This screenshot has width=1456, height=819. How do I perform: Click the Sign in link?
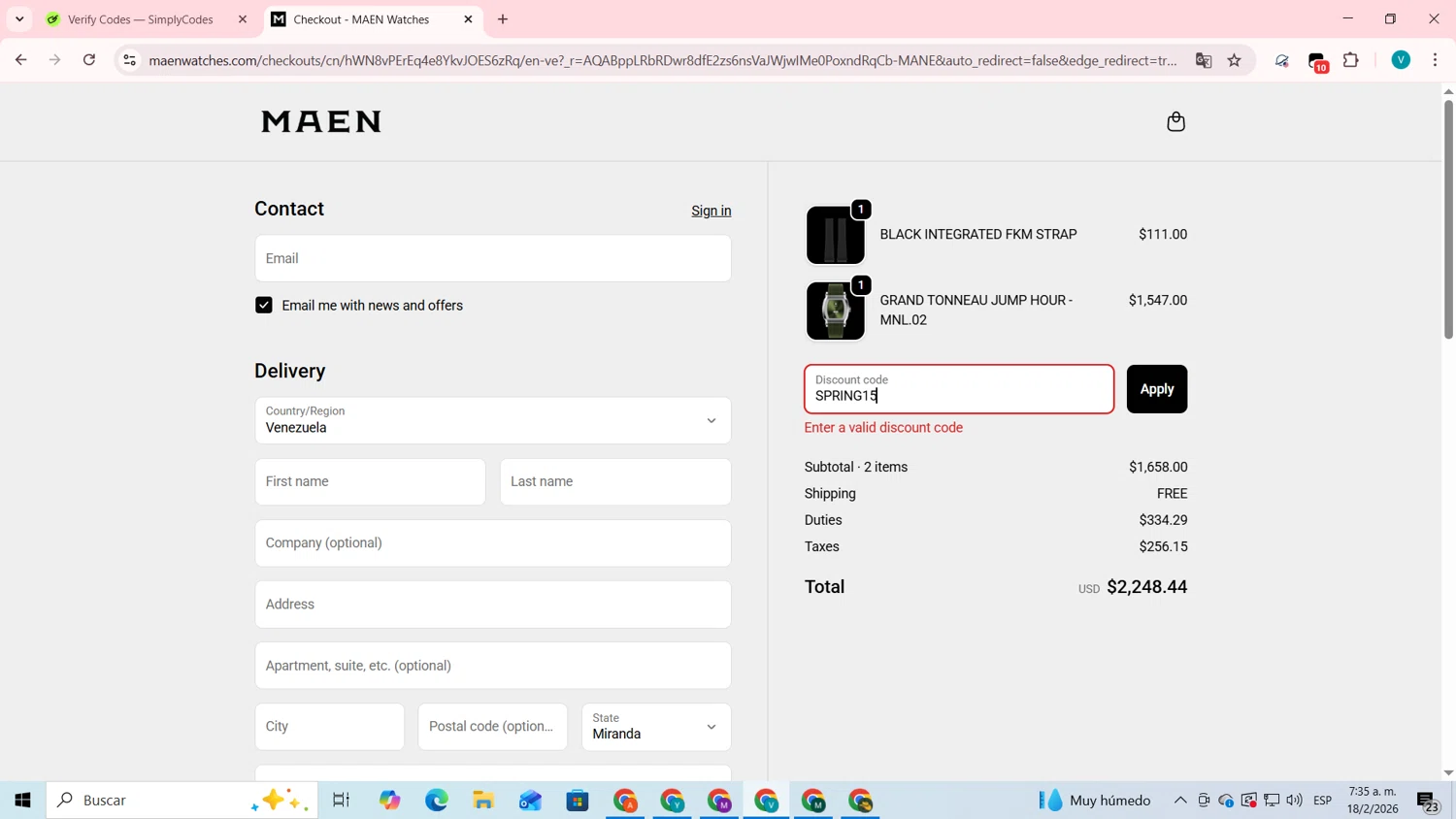click(711, 211)
